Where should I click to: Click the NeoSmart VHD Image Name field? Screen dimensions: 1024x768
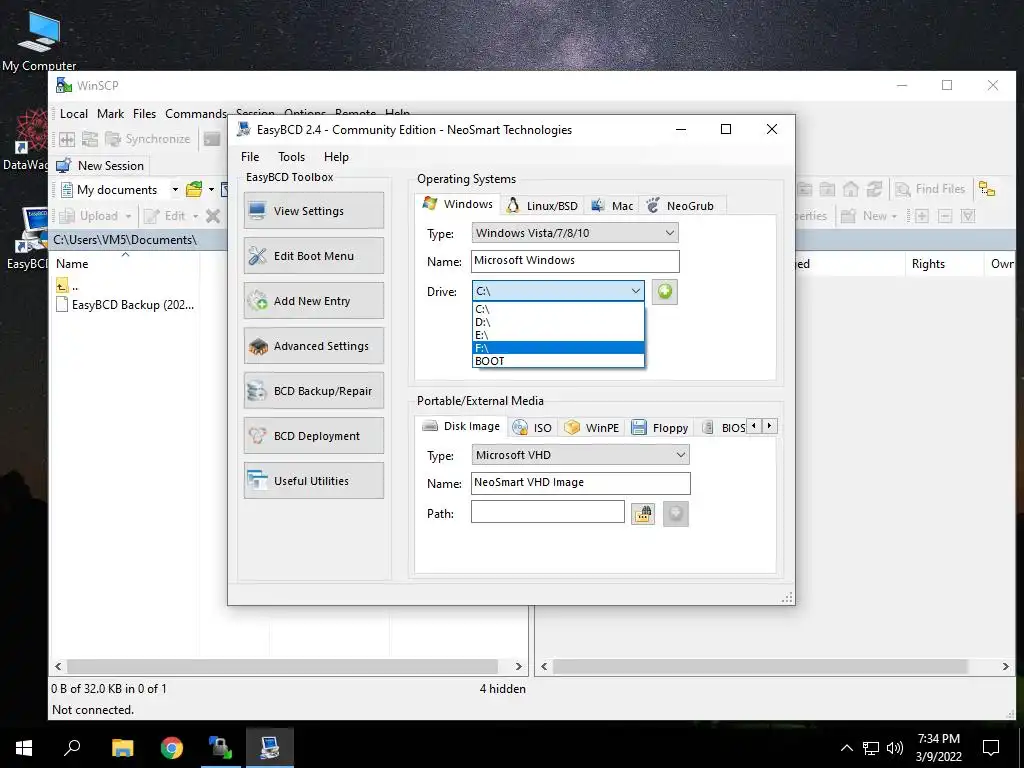[x=580, y=483]
